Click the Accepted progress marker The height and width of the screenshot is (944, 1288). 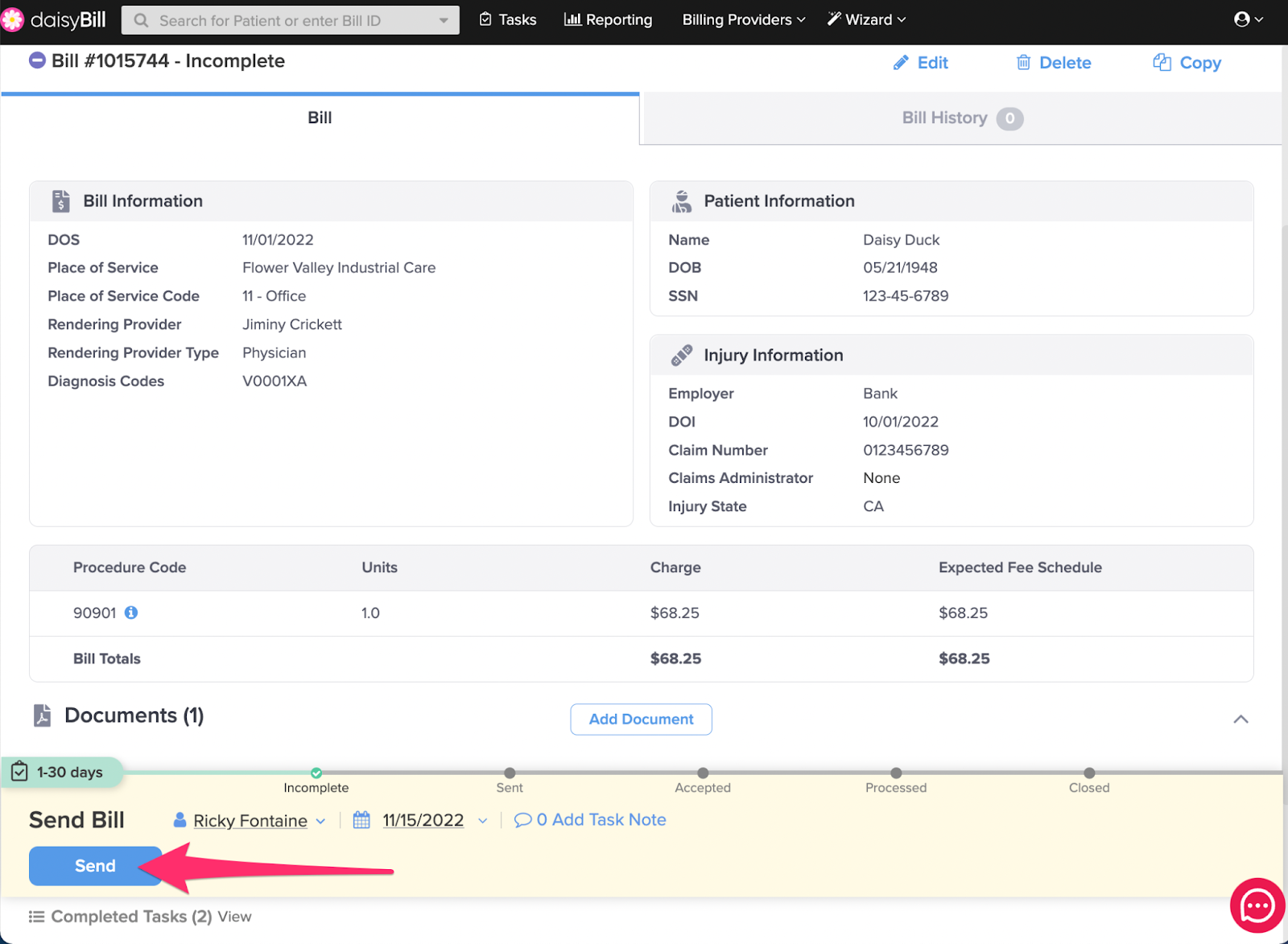703,773
